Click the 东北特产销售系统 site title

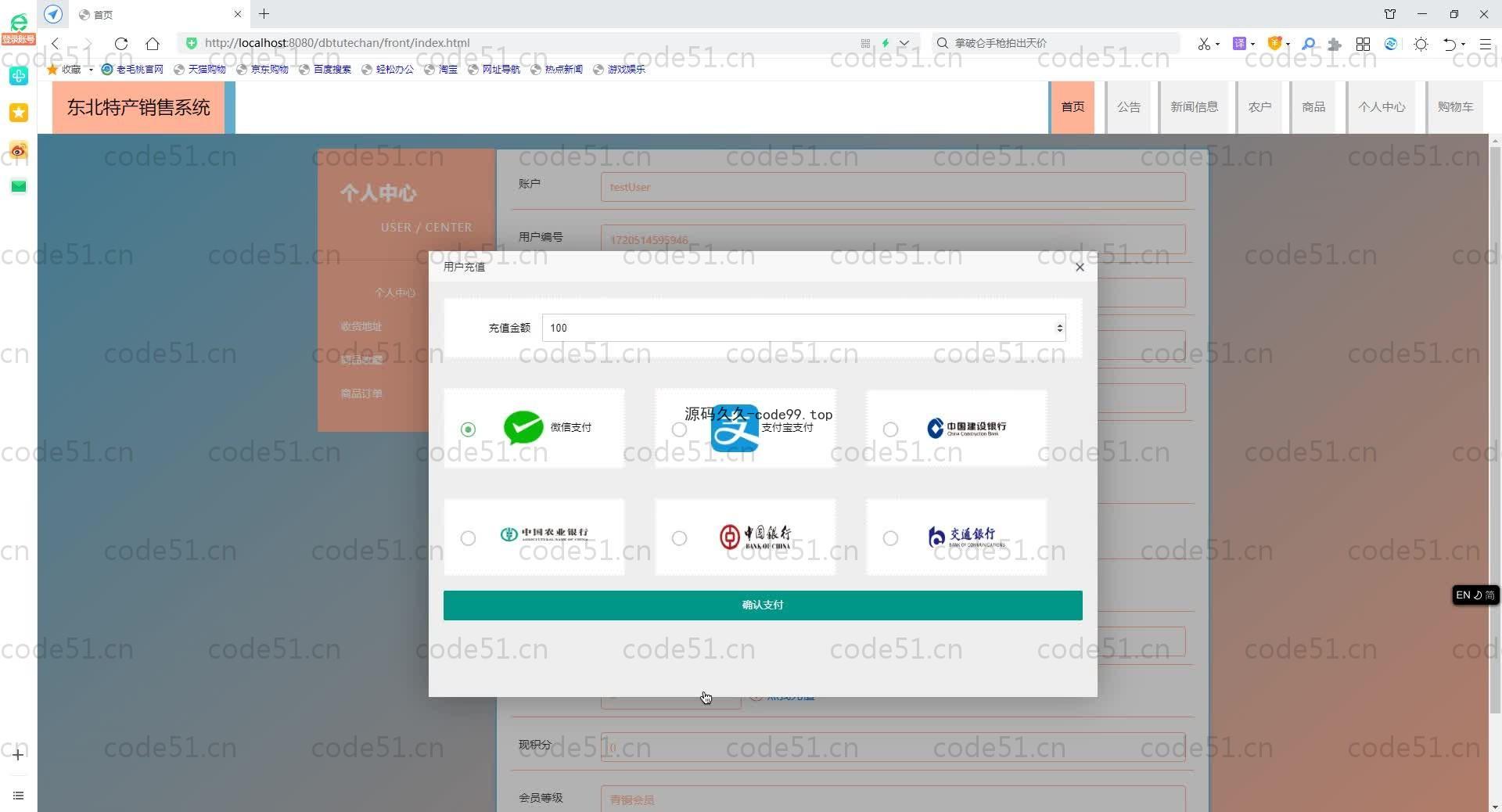[x=138, y=107]
